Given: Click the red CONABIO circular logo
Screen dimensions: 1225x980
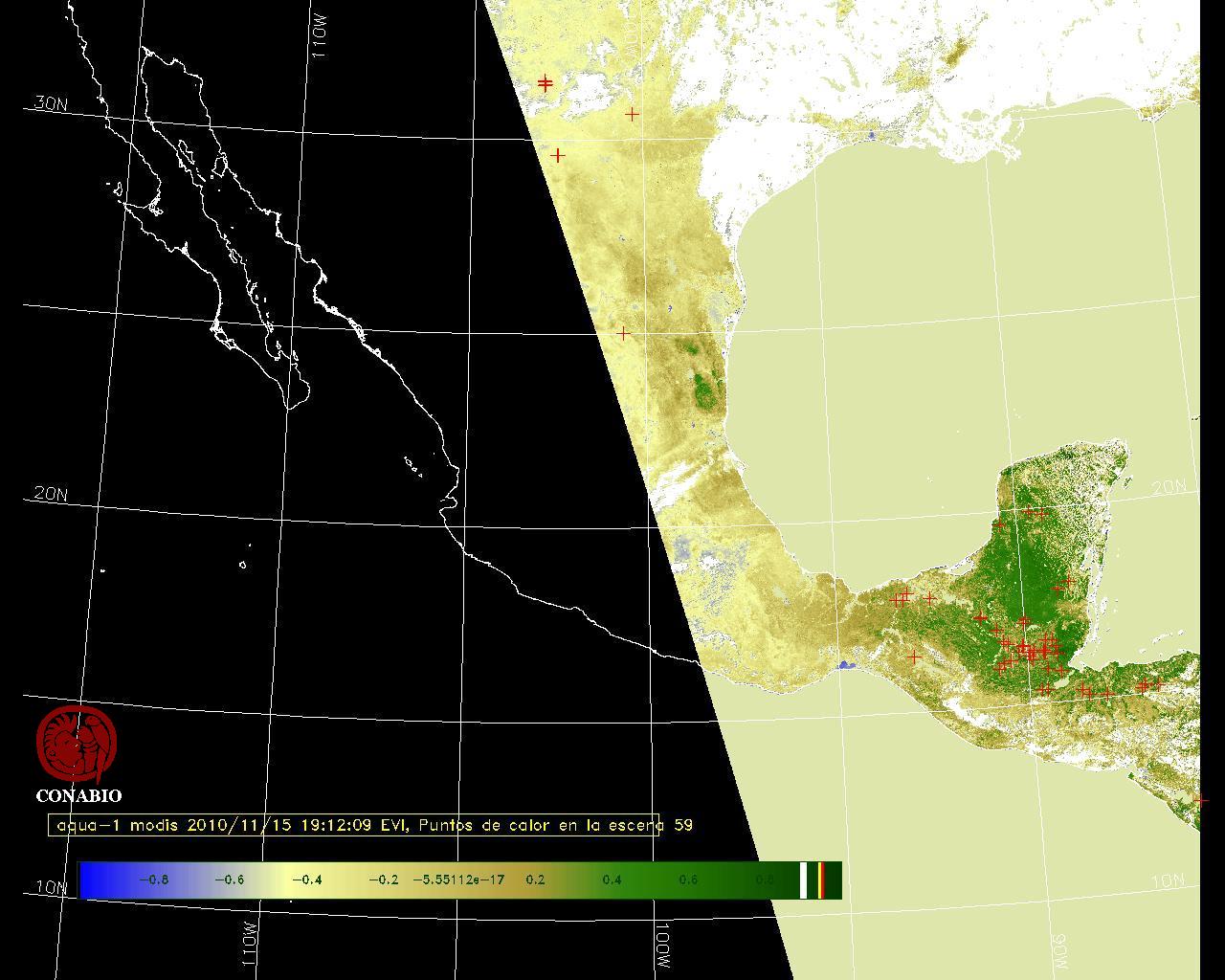Looking at the screenshot, I should click(77, 745).
